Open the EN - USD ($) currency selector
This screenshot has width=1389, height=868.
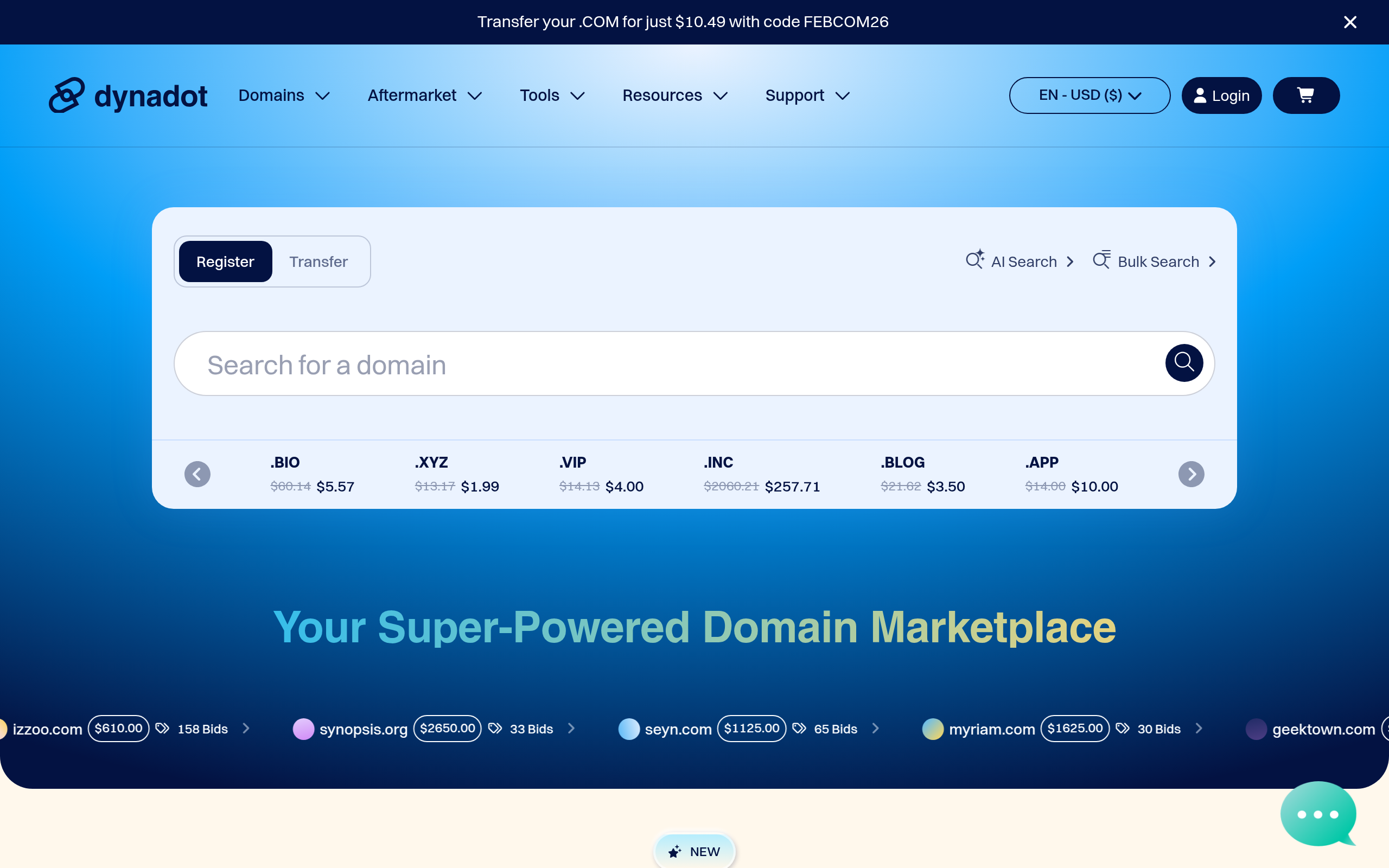click(1089, 95)
